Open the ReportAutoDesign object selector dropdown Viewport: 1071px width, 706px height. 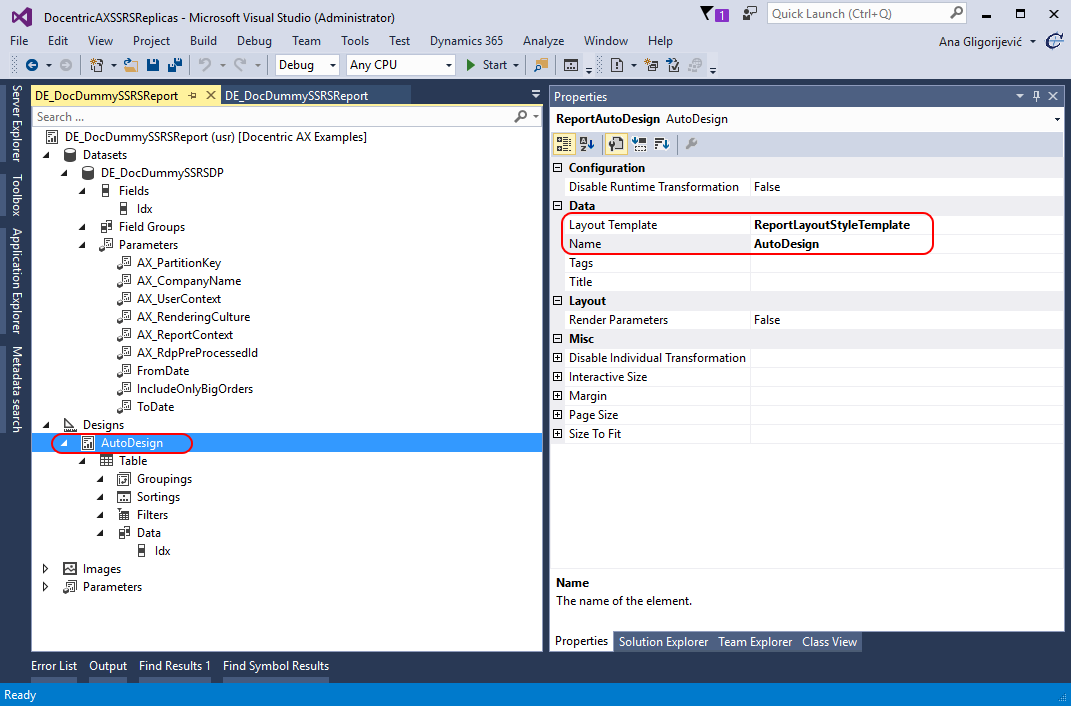pyautogui.click(x=1057, y=119)
